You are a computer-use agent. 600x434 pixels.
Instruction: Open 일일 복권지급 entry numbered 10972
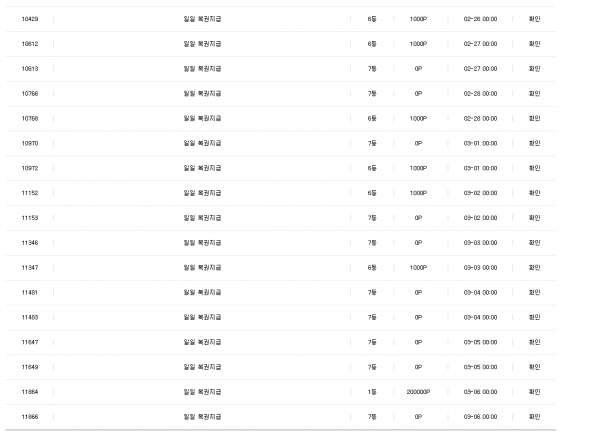(202, 168)
